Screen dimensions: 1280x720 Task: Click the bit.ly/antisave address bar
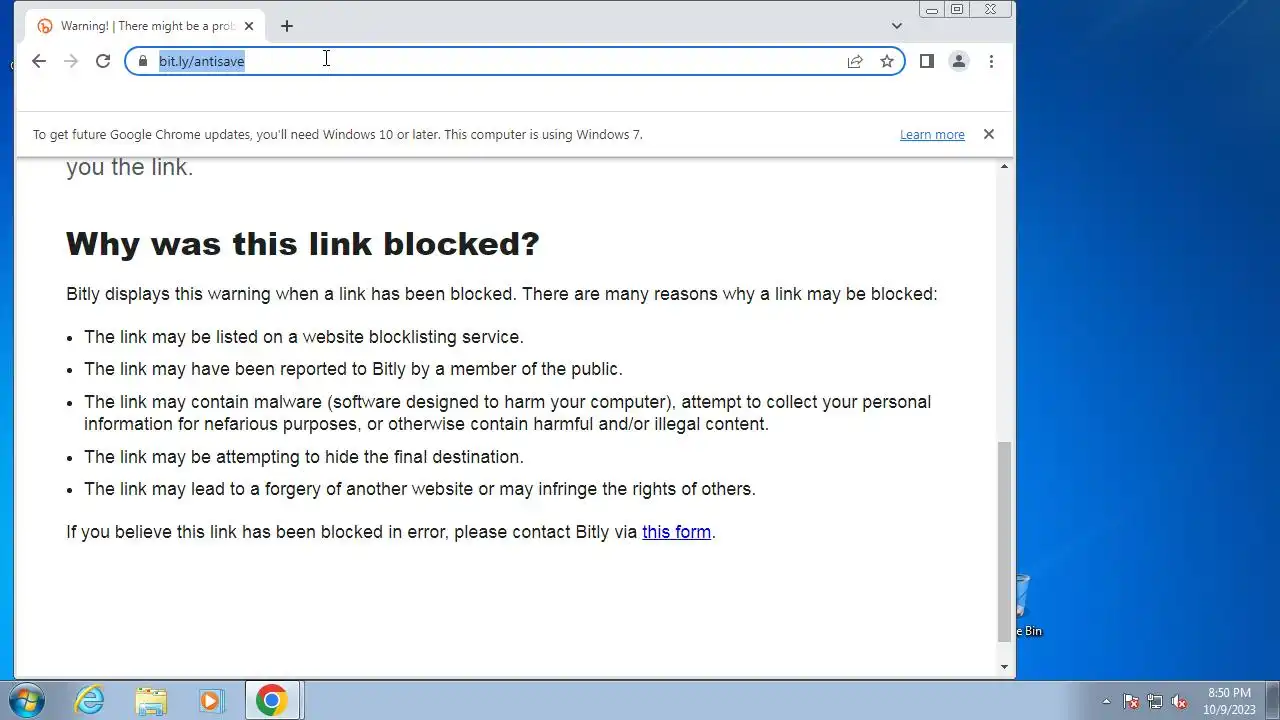500,61
